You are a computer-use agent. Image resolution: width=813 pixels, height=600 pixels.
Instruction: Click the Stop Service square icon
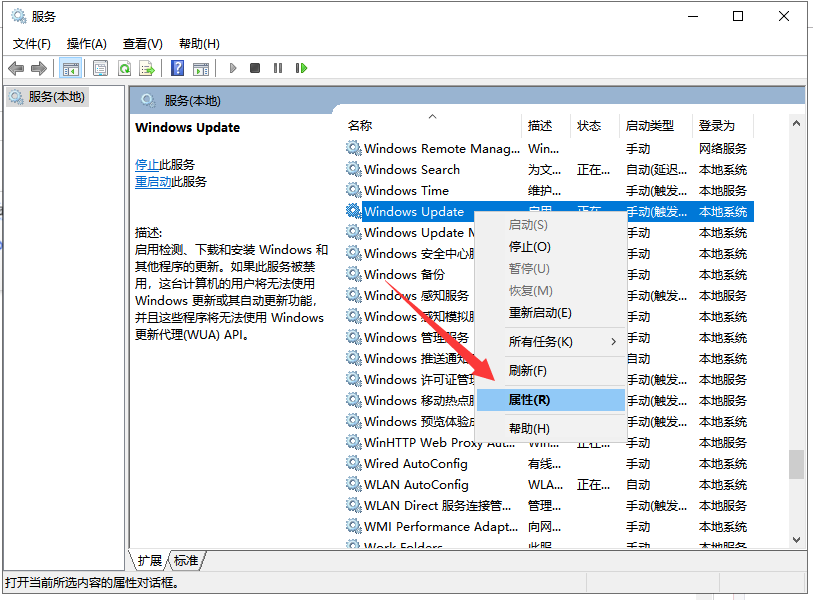pyautogui.click(x=256, y=67)
